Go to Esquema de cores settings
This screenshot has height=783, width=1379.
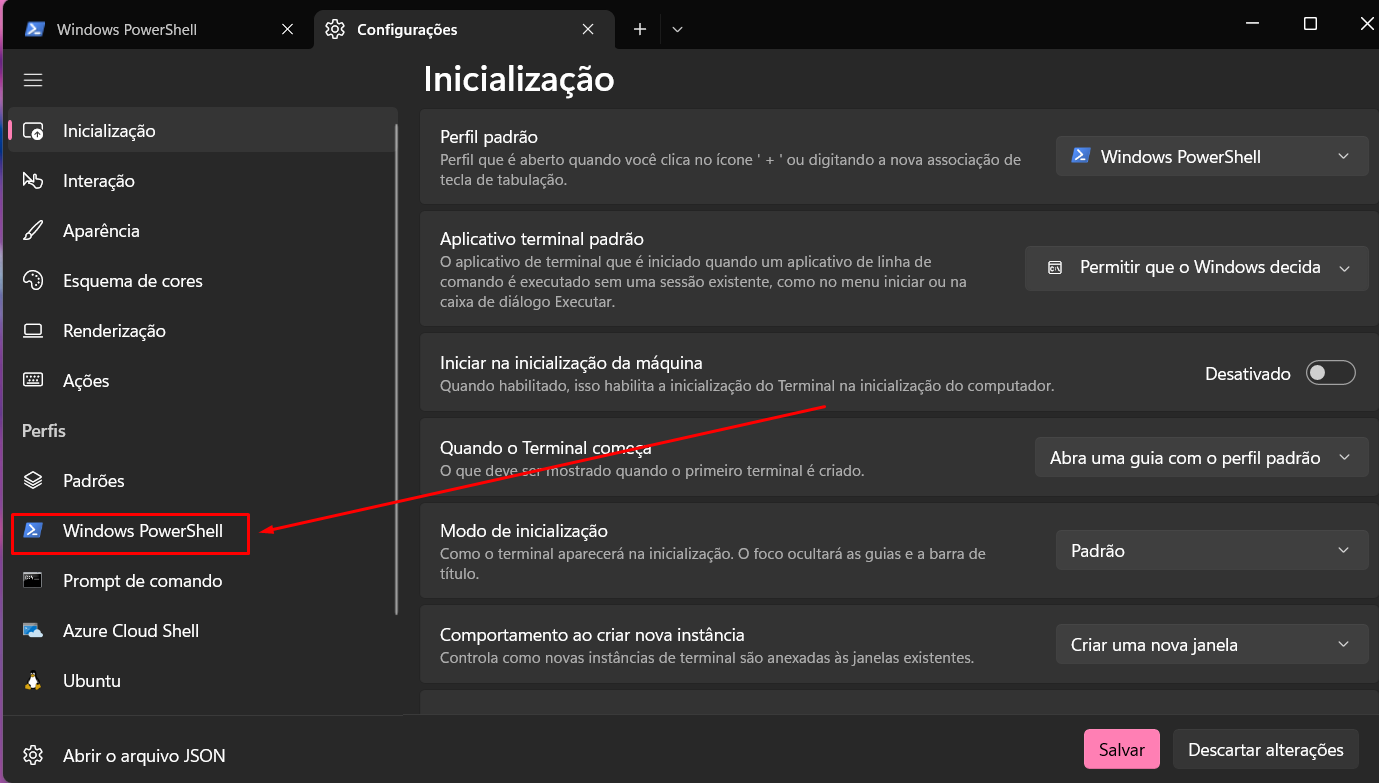point(202,281)
